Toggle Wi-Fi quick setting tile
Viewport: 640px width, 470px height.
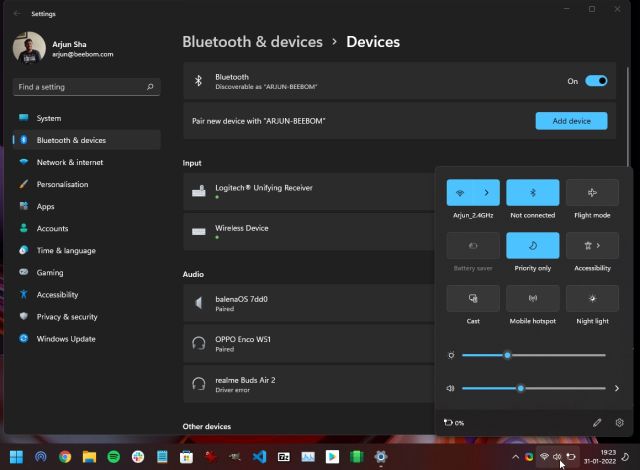(x=460, y=193)
